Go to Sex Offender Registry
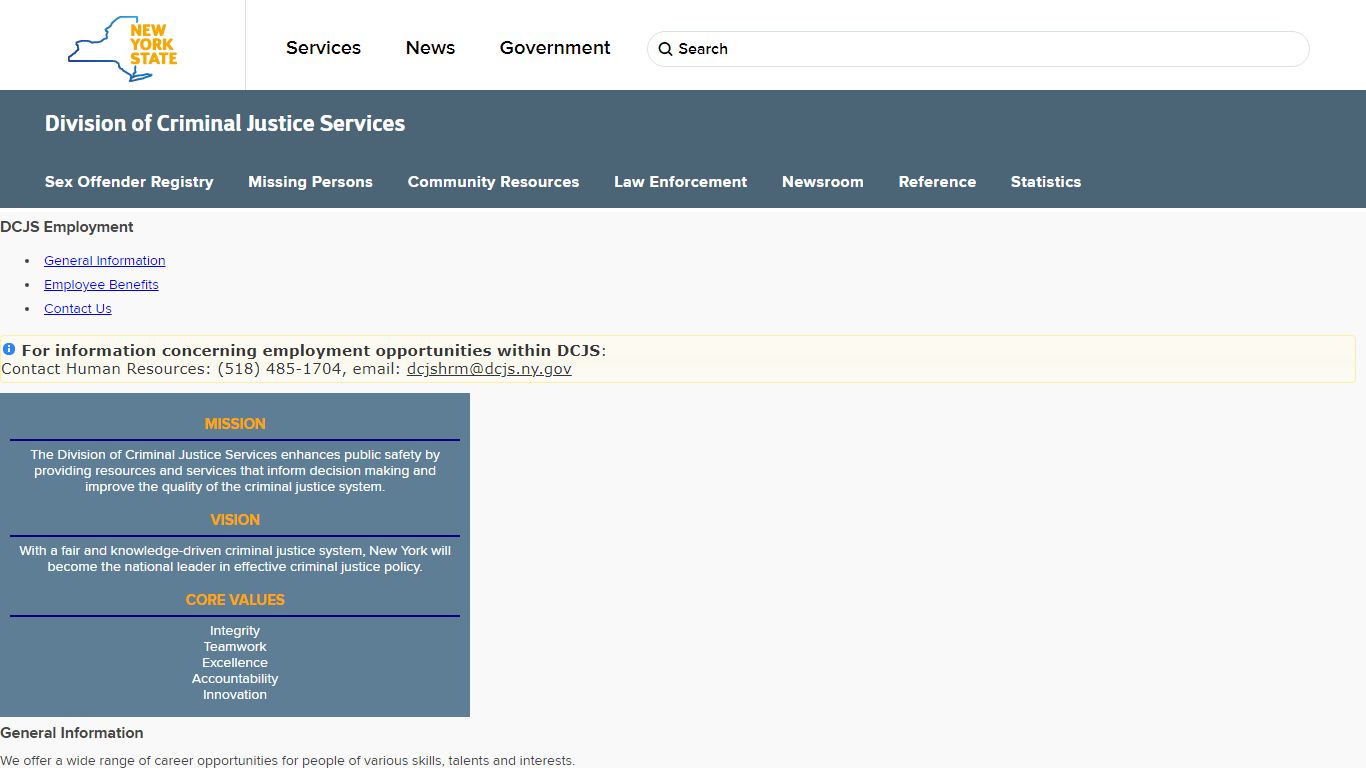The height and width of the screenshot is (768, 1366). point(129,182)
